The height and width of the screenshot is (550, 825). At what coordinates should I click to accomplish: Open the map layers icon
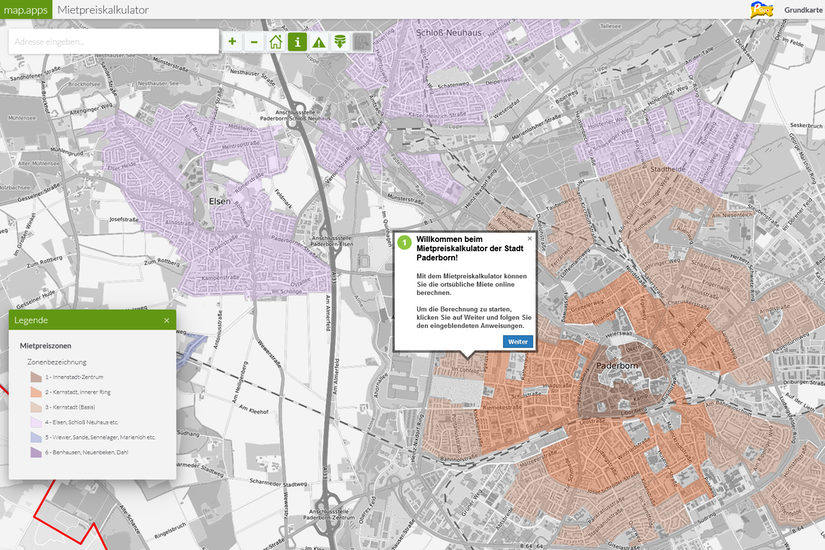tap(340, 41)
